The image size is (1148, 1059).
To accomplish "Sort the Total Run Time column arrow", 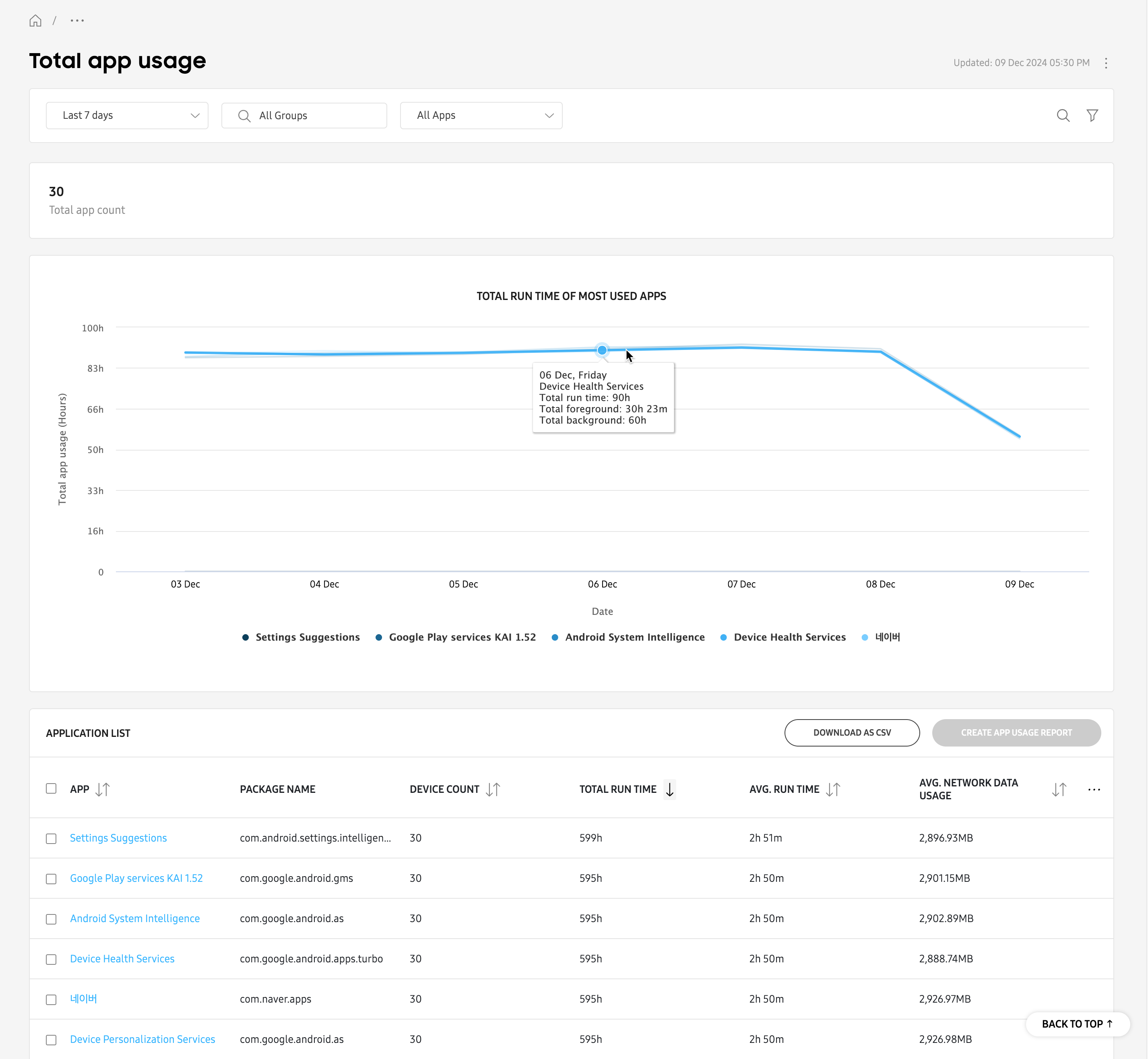I will click(670, 789).
